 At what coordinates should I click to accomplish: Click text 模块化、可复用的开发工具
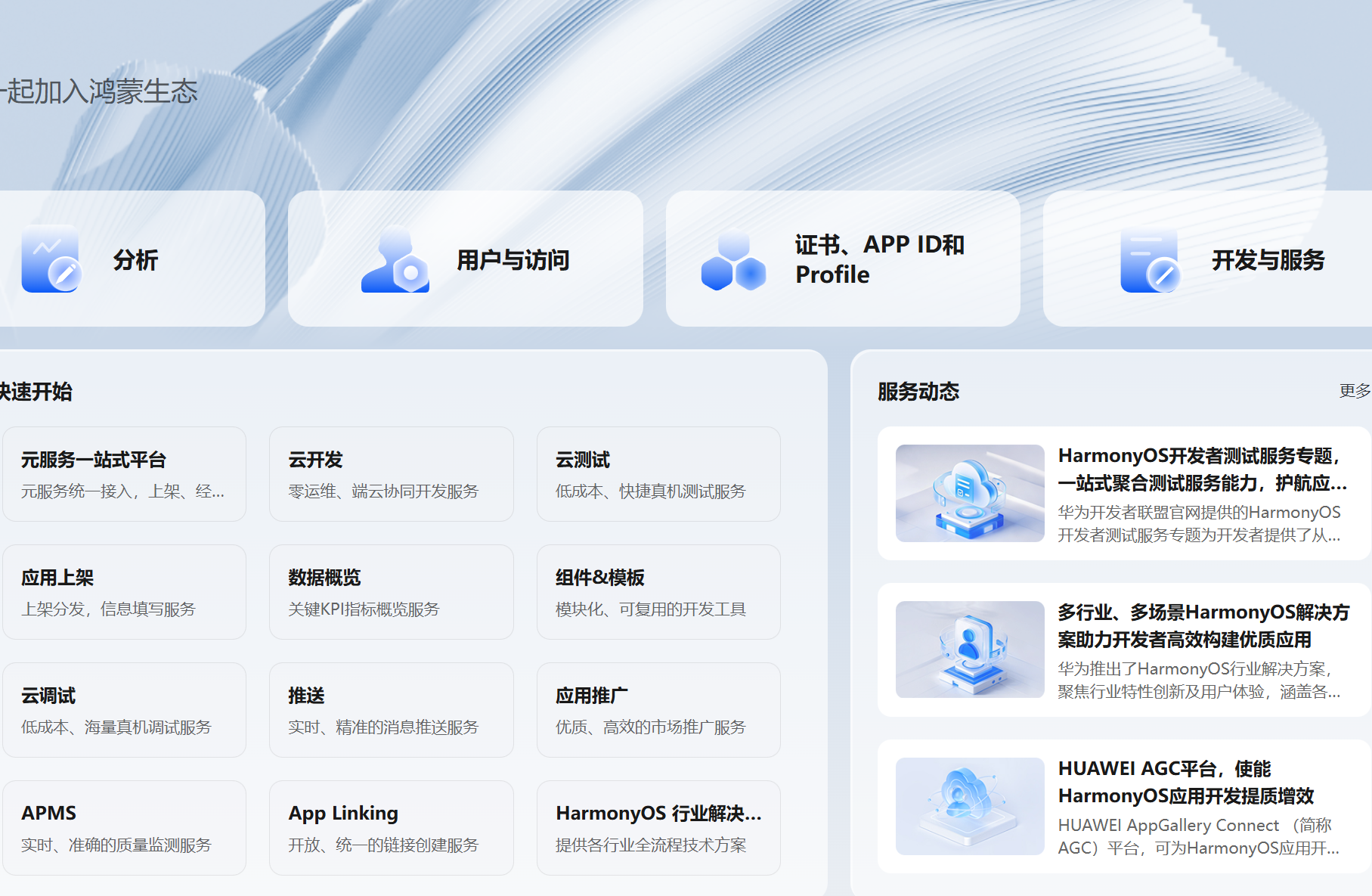coord(651,609)
